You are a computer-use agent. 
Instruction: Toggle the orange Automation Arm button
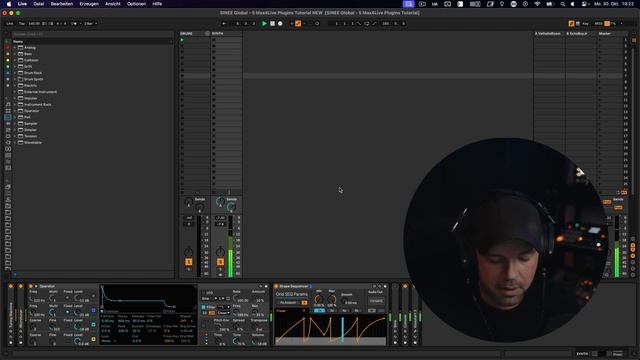[298, 24]
